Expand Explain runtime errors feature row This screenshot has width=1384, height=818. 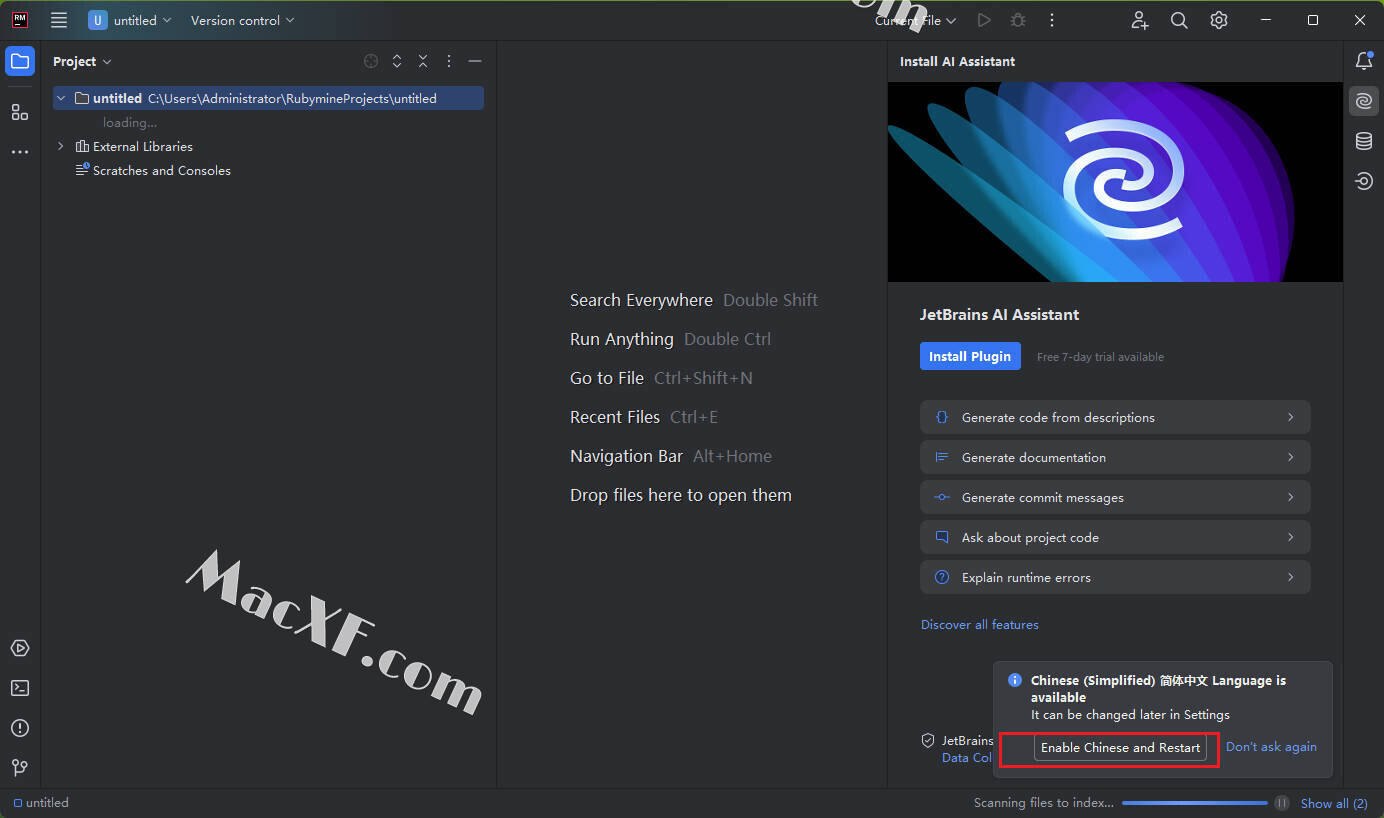pyautogui.click(x=1115, y=577)
